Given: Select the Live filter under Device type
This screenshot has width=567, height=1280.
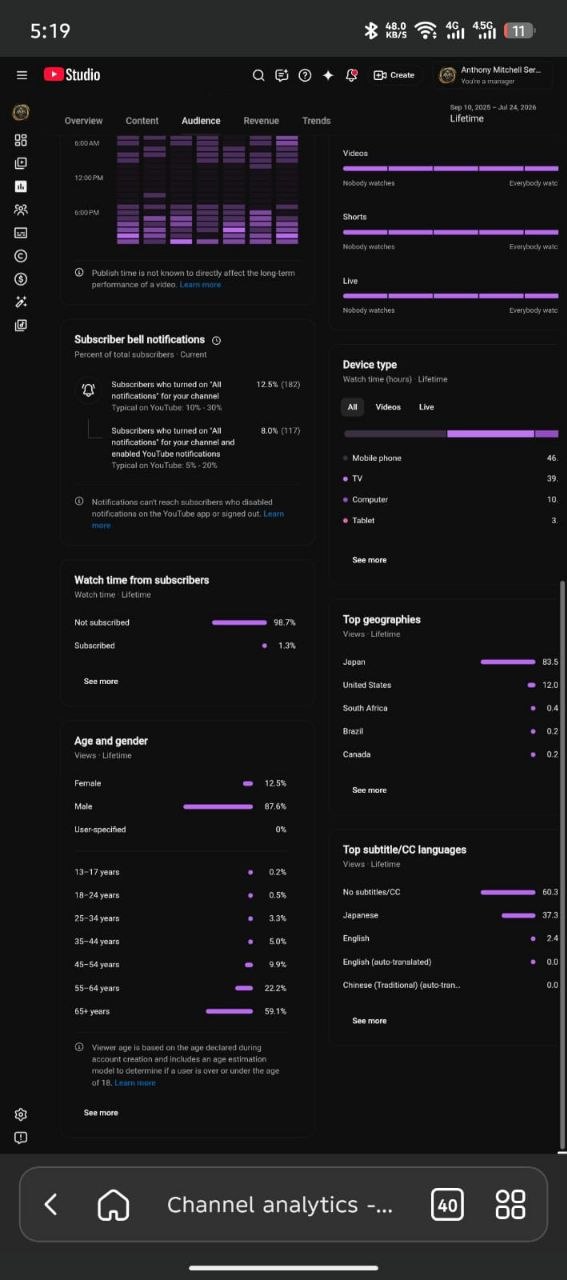Looking at the screenshot, I should 426,407.
